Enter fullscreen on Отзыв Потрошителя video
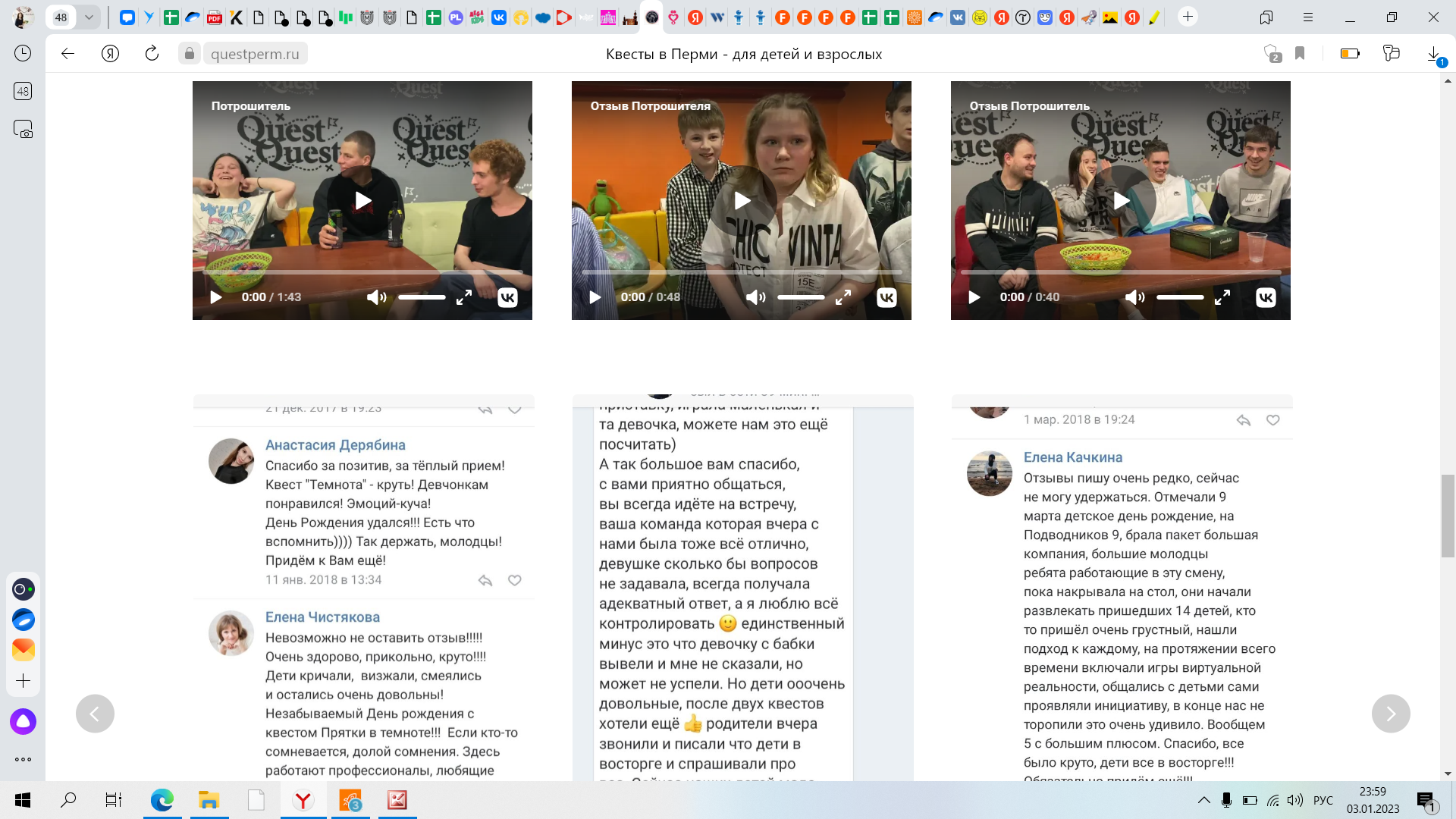The image size is (1456, 819). click(843, 297)
